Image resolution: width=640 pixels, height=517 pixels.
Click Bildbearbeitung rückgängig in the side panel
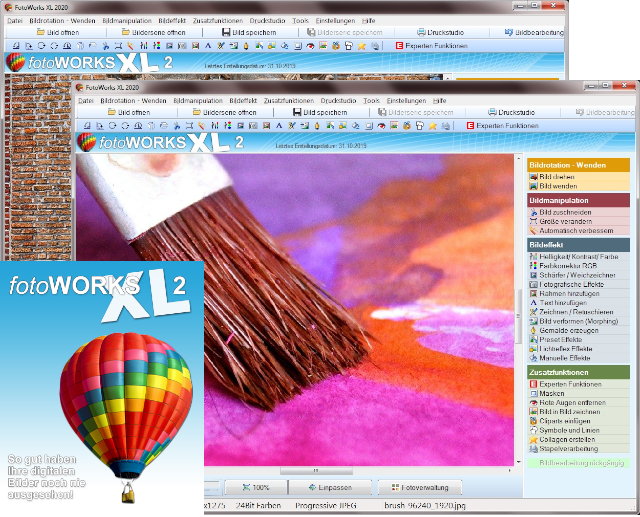pos(578,463)
